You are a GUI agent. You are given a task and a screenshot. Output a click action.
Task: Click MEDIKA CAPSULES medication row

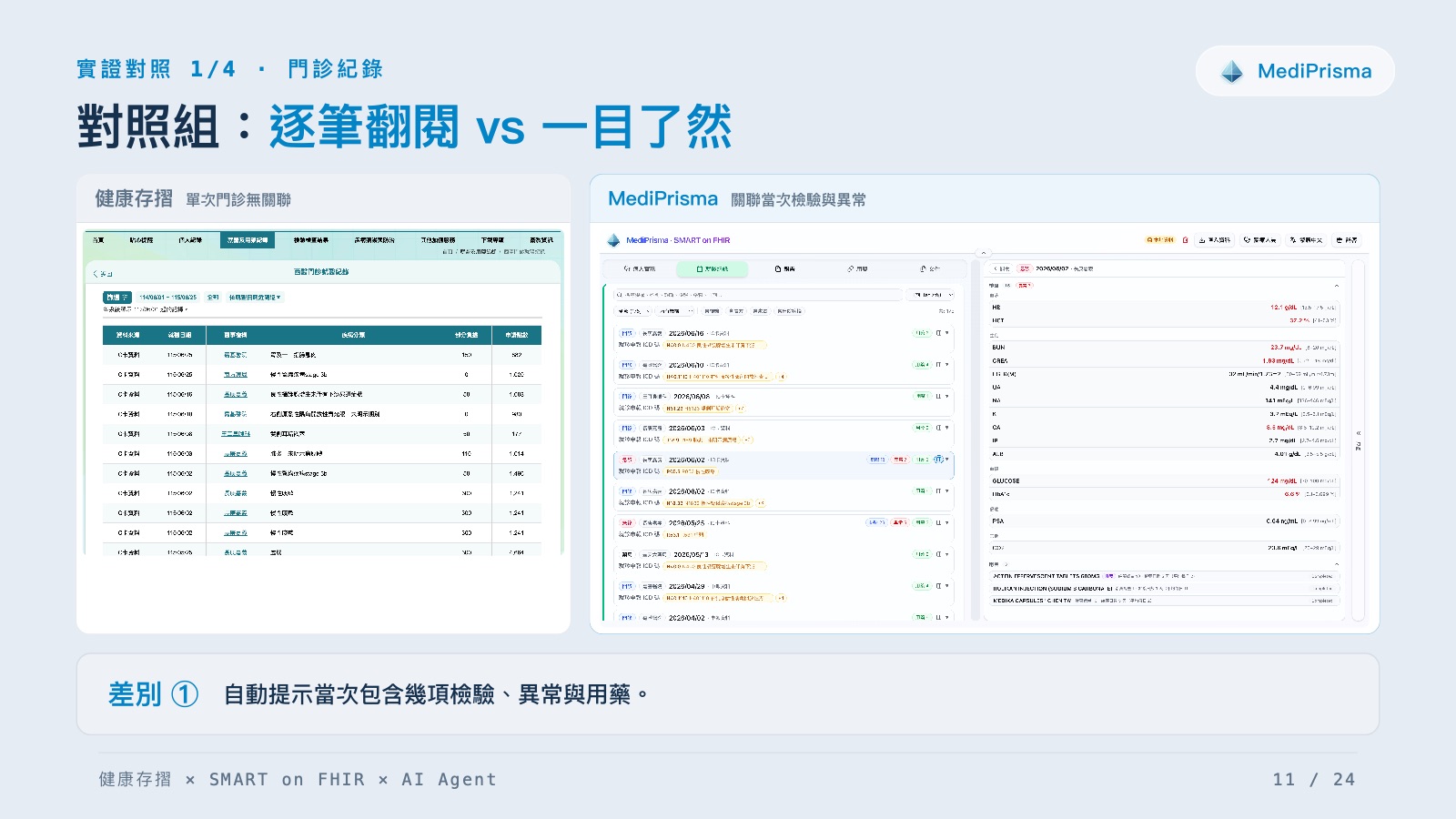(1165, 601)
